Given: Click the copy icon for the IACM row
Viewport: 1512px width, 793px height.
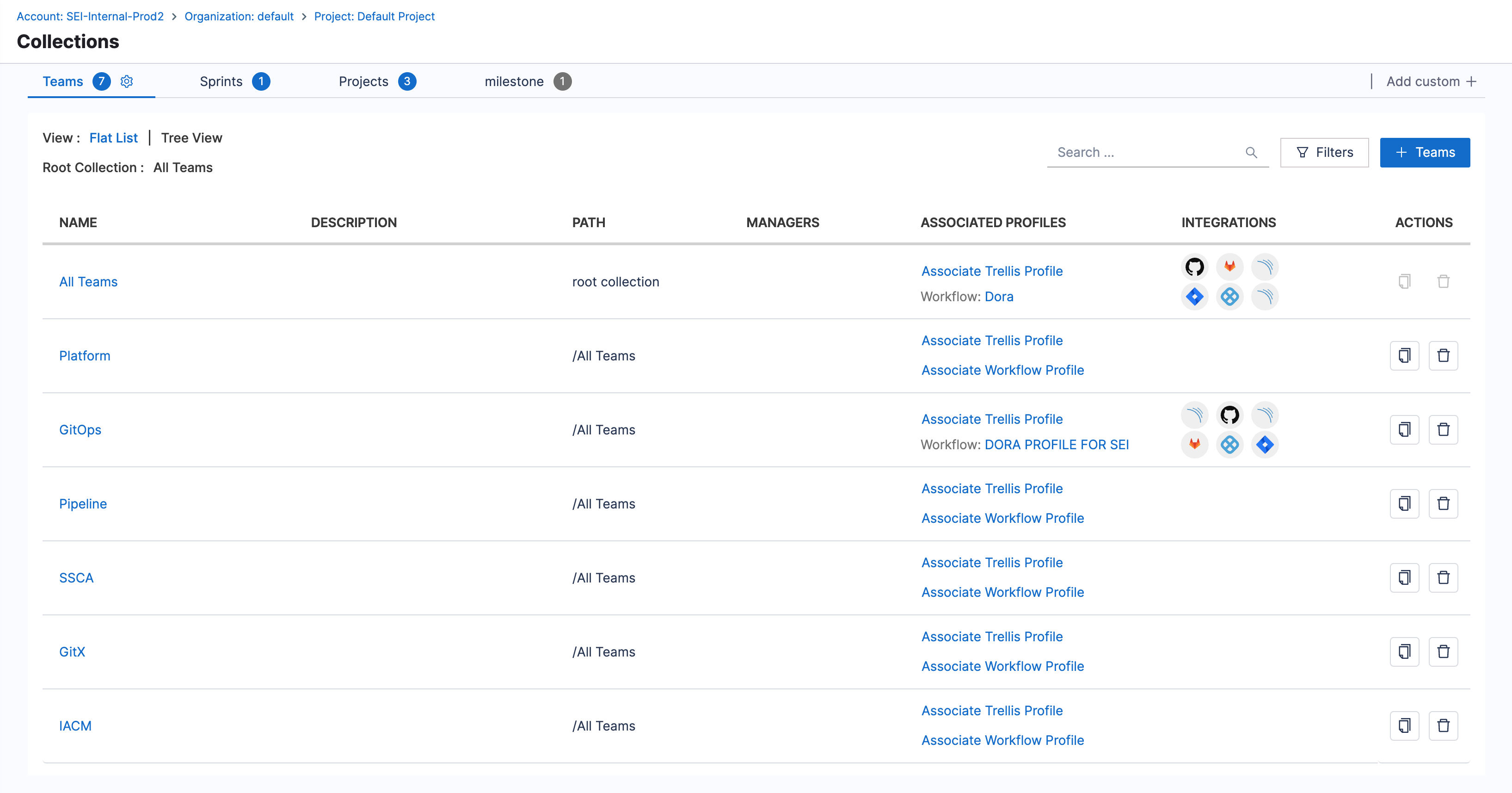Looking at the screenshot, I should click(1404, 725).
